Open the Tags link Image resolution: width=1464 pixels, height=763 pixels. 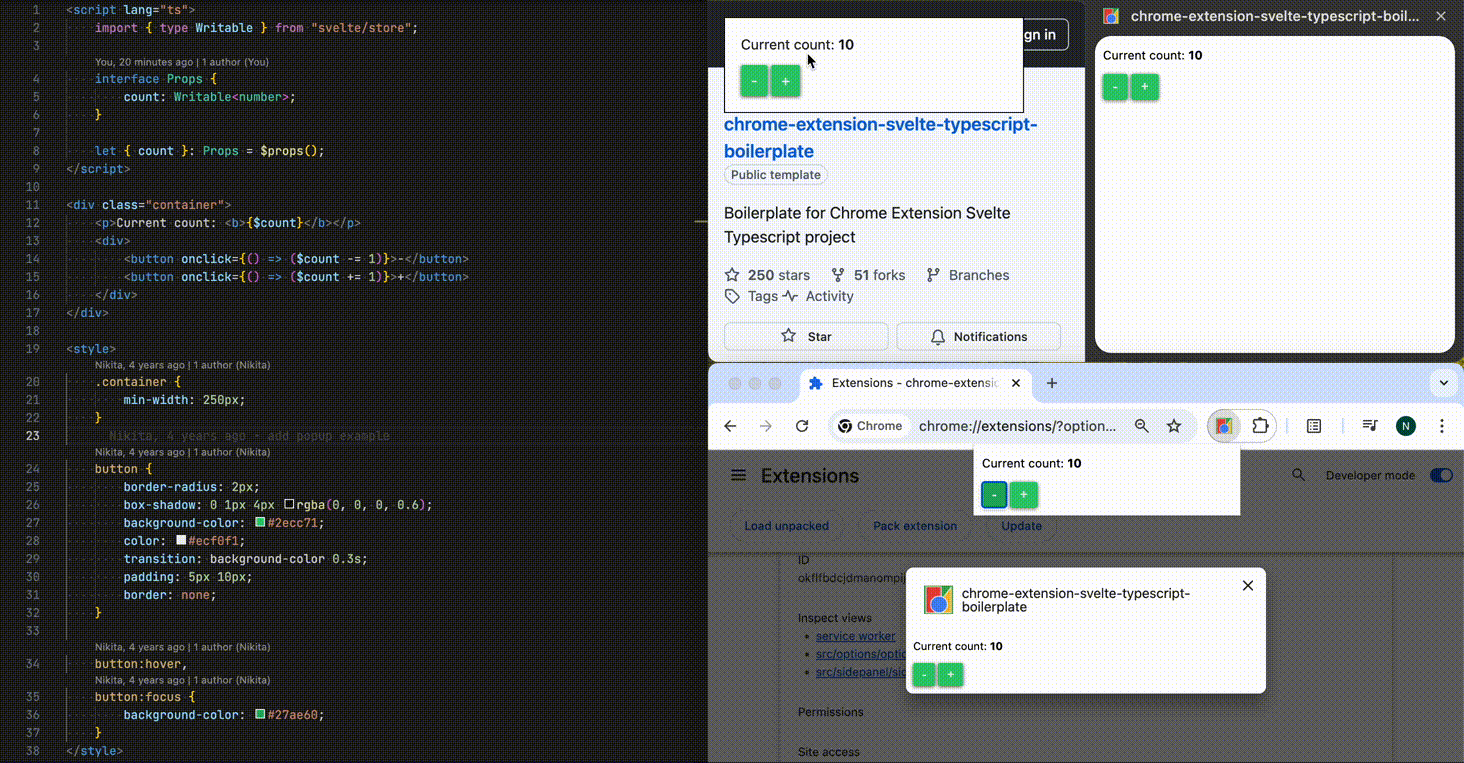(763, 296)
